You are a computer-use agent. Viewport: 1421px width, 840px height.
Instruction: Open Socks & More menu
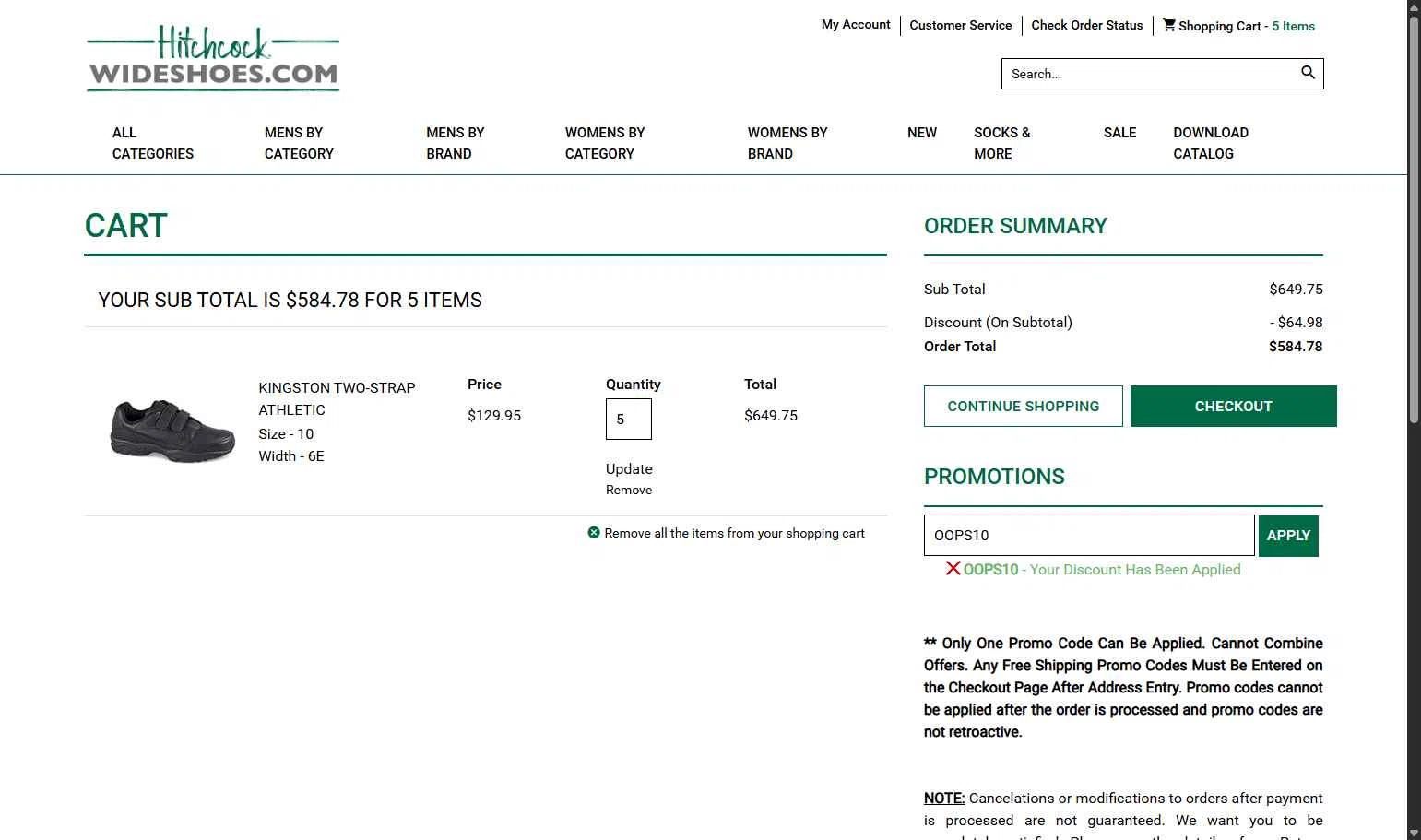(x=1001, y=143)
